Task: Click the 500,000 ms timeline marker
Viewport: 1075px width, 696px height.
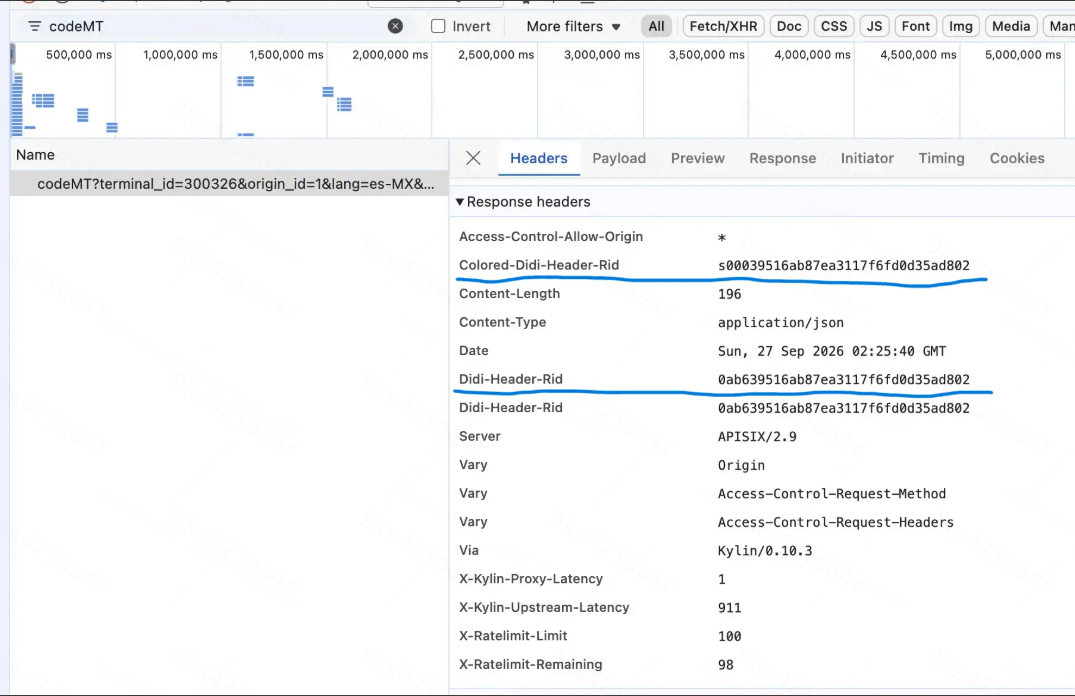Action: pos(78,55)
